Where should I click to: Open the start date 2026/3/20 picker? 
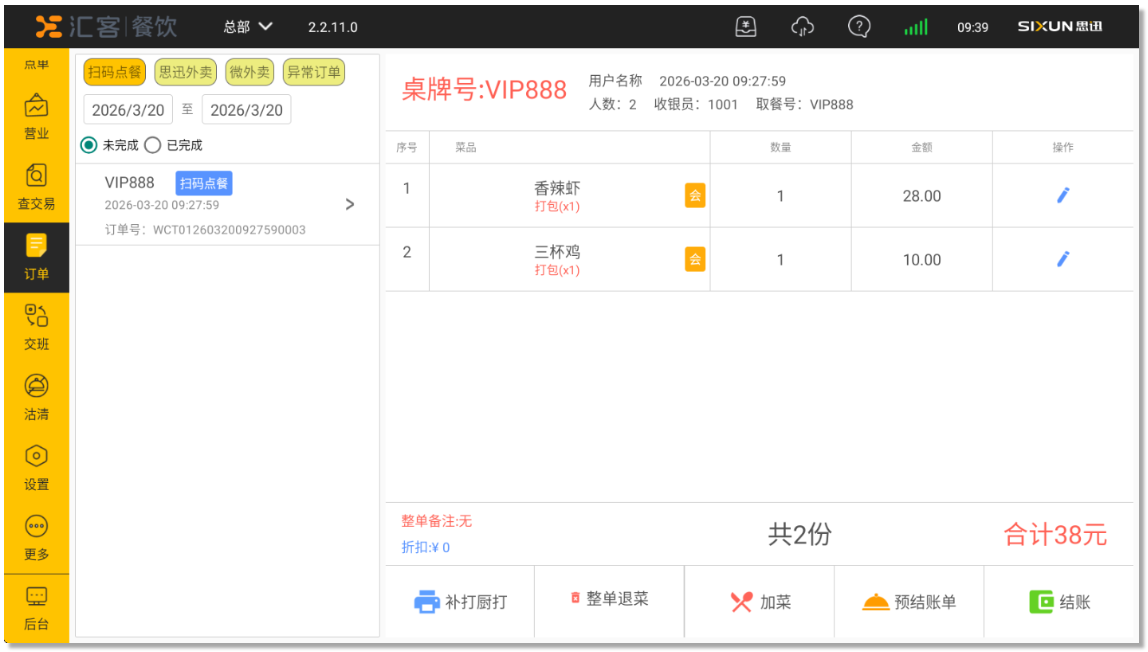(128, 110)
